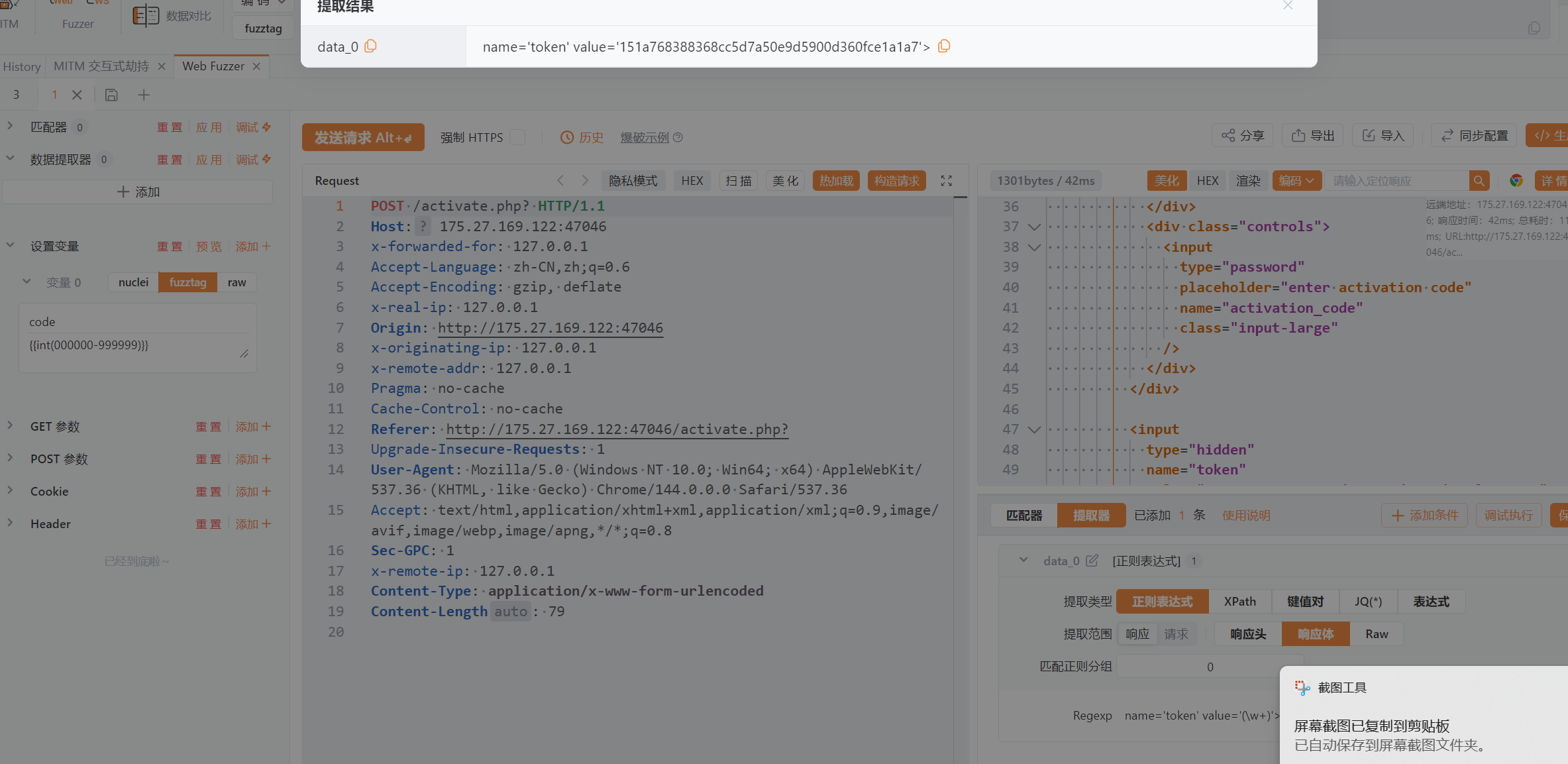Choose XPath as extraction type
Viewport: 1568px width, 764px height.
tap(1239, 602)
